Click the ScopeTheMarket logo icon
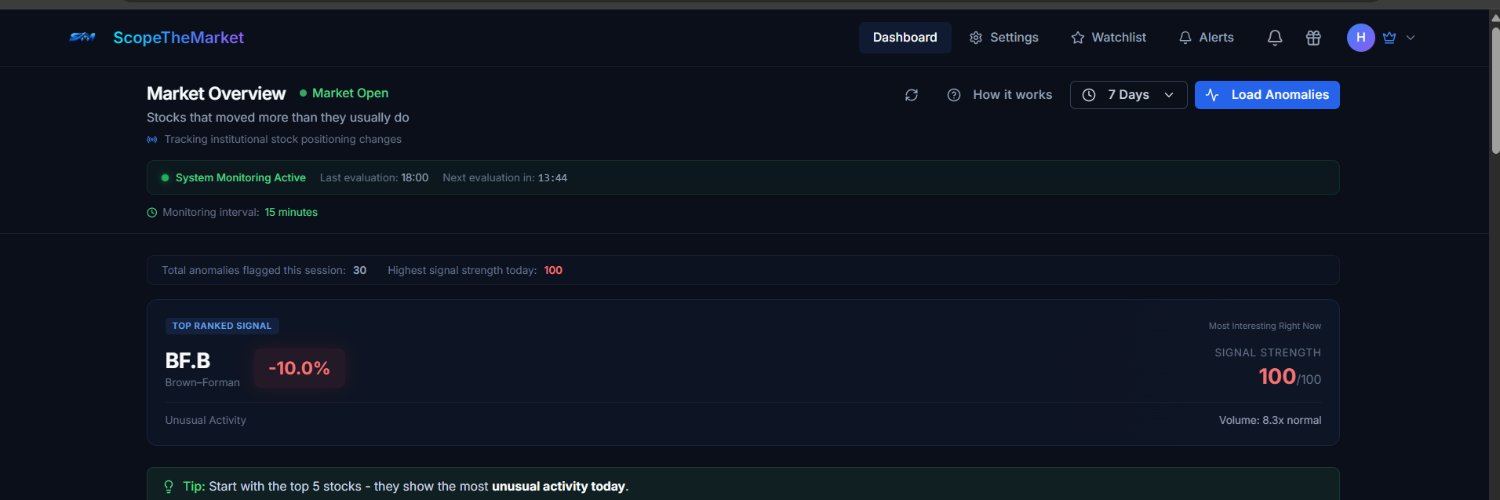This screenshot has height=500, width=1500. [82, 37]
